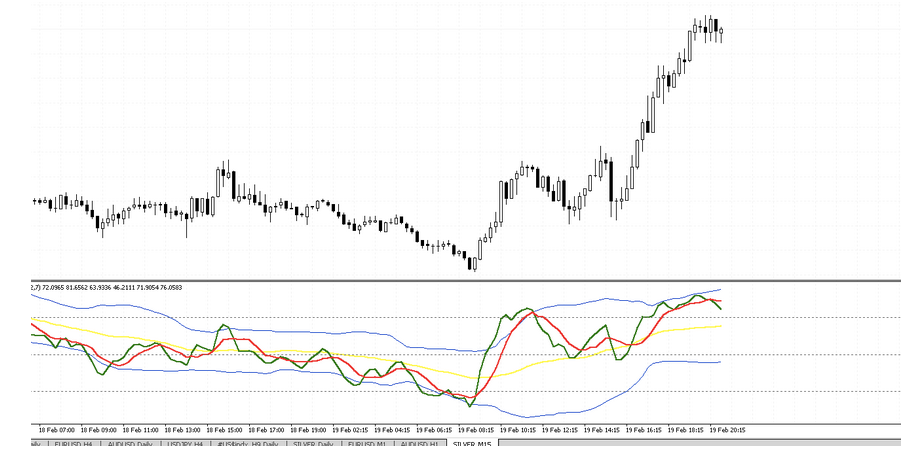Click the right end of the lower blue band
This screenshot has height=451, width=905.
coord(720,362)
